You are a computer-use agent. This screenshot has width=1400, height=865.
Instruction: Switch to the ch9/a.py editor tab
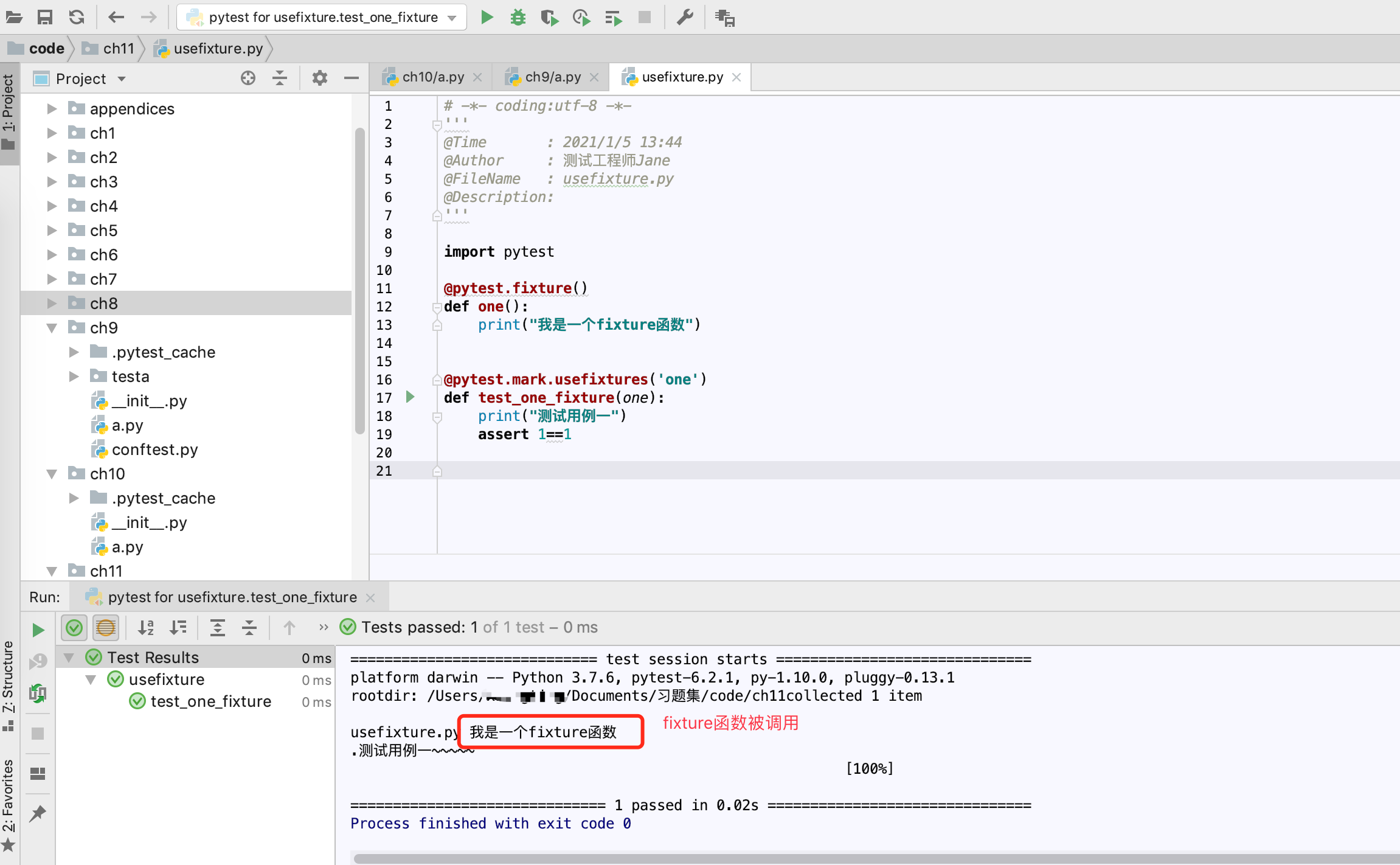[552, 77]
